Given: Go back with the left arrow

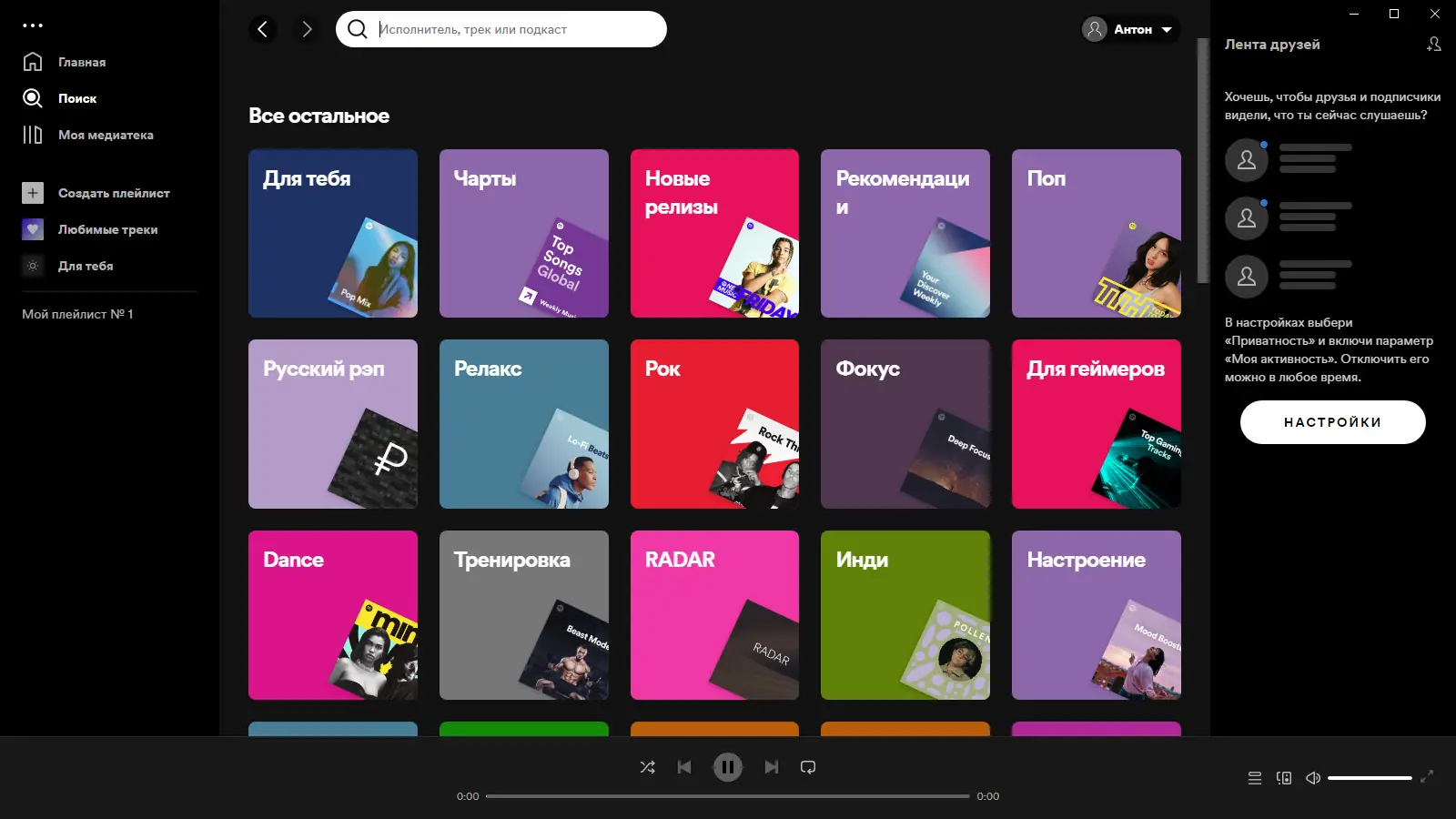Looking at the screenshot, I should pos(263,29).
